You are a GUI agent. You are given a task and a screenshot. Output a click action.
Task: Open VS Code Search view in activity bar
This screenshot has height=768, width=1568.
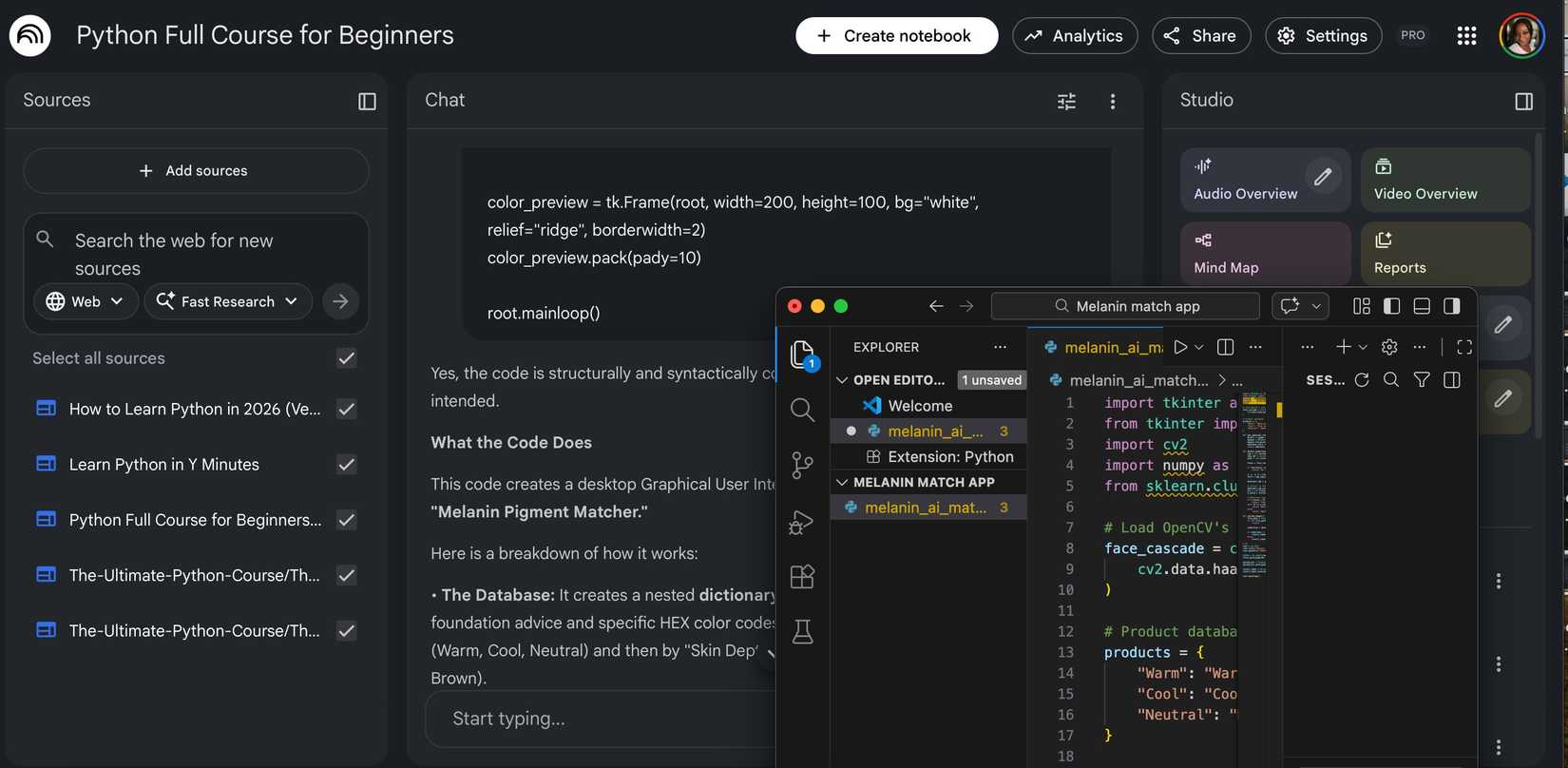coord(802,410)
